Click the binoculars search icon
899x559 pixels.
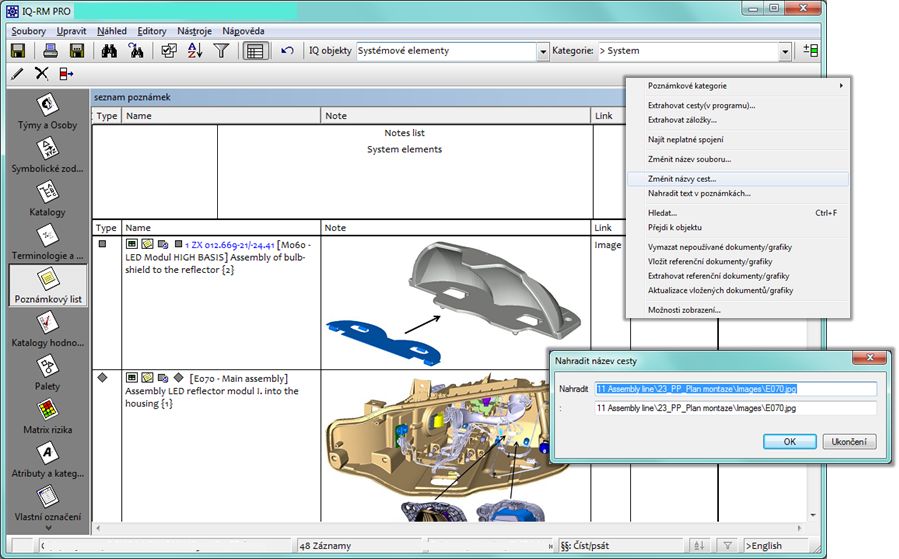click(109, 51)
